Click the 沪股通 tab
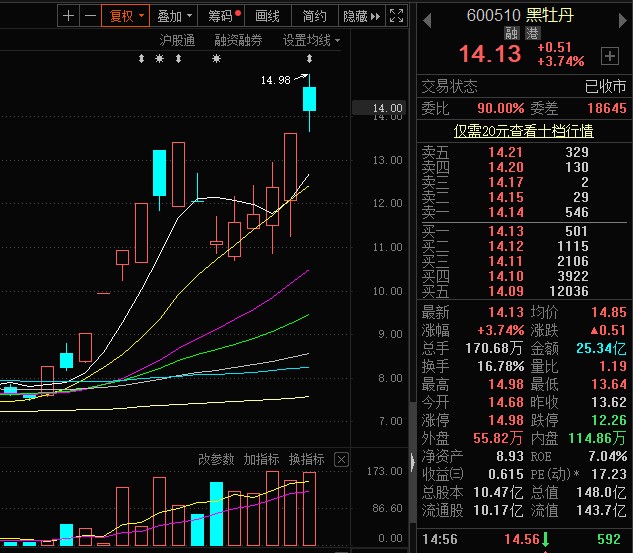This screenshot has height=553, width=633. coord(177,40)
